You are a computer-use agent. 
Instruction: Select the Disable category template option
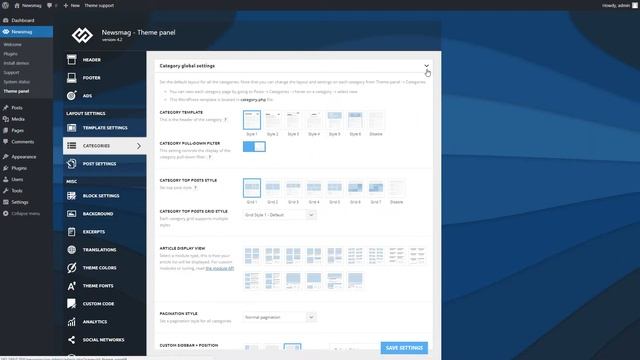click(x=376, y=120)
